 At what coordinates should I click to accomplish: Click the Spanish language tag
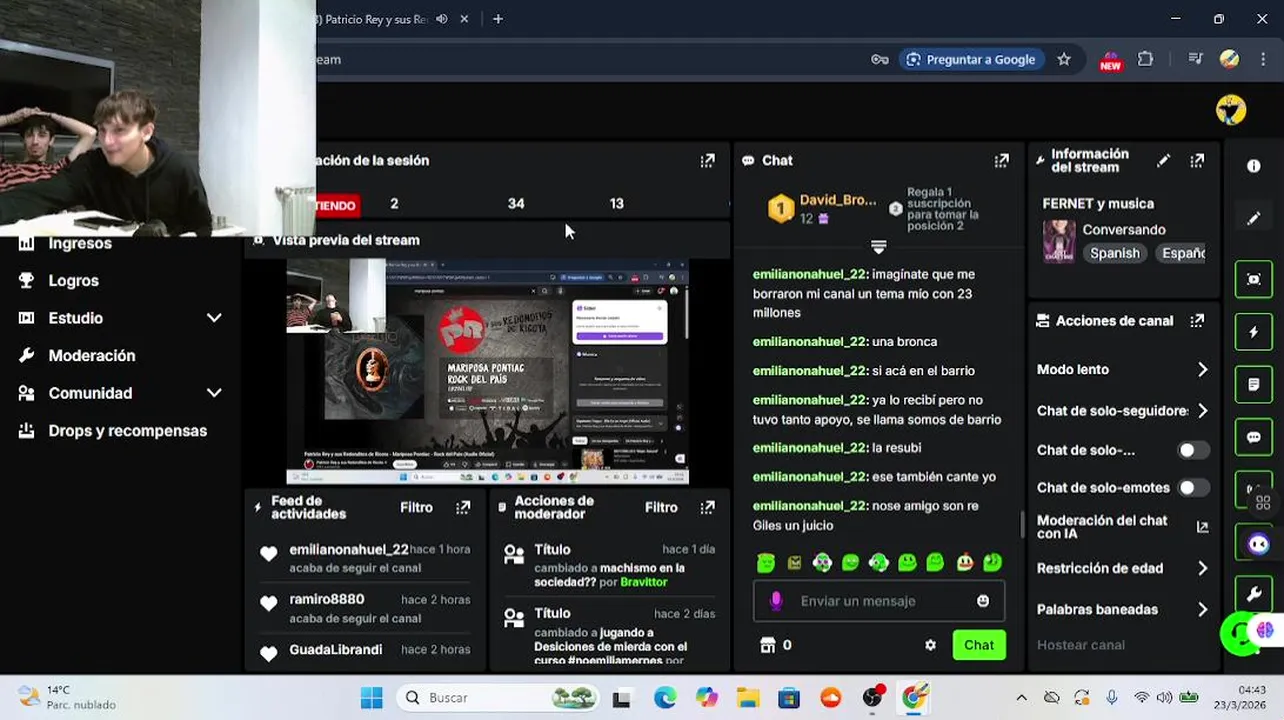1115,253
